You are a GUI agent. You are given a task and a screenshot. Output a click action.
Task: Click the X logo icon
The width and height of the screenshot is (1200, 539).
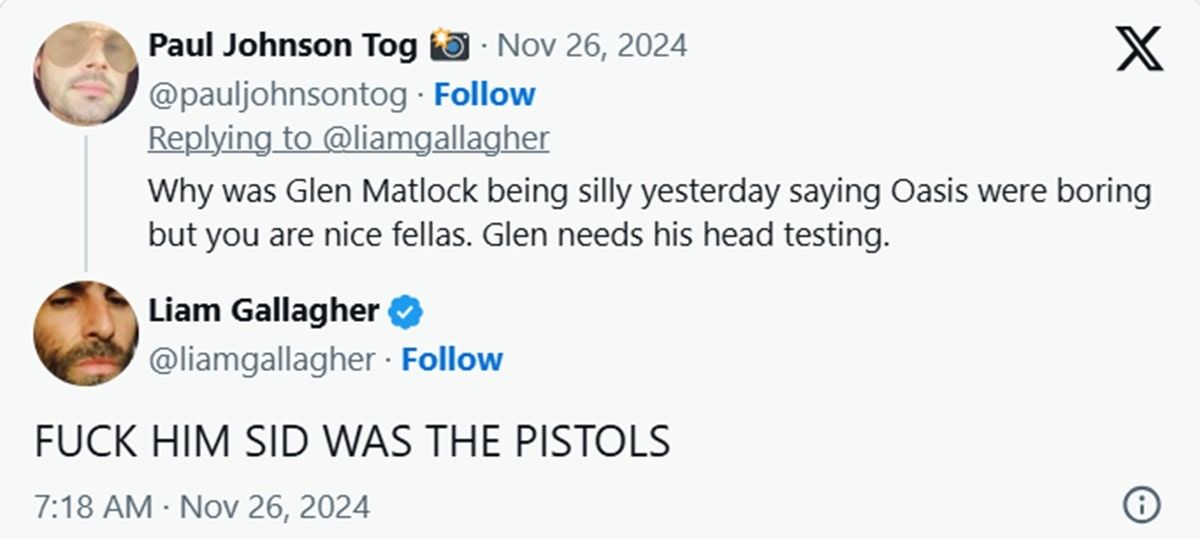[1139, 48]
